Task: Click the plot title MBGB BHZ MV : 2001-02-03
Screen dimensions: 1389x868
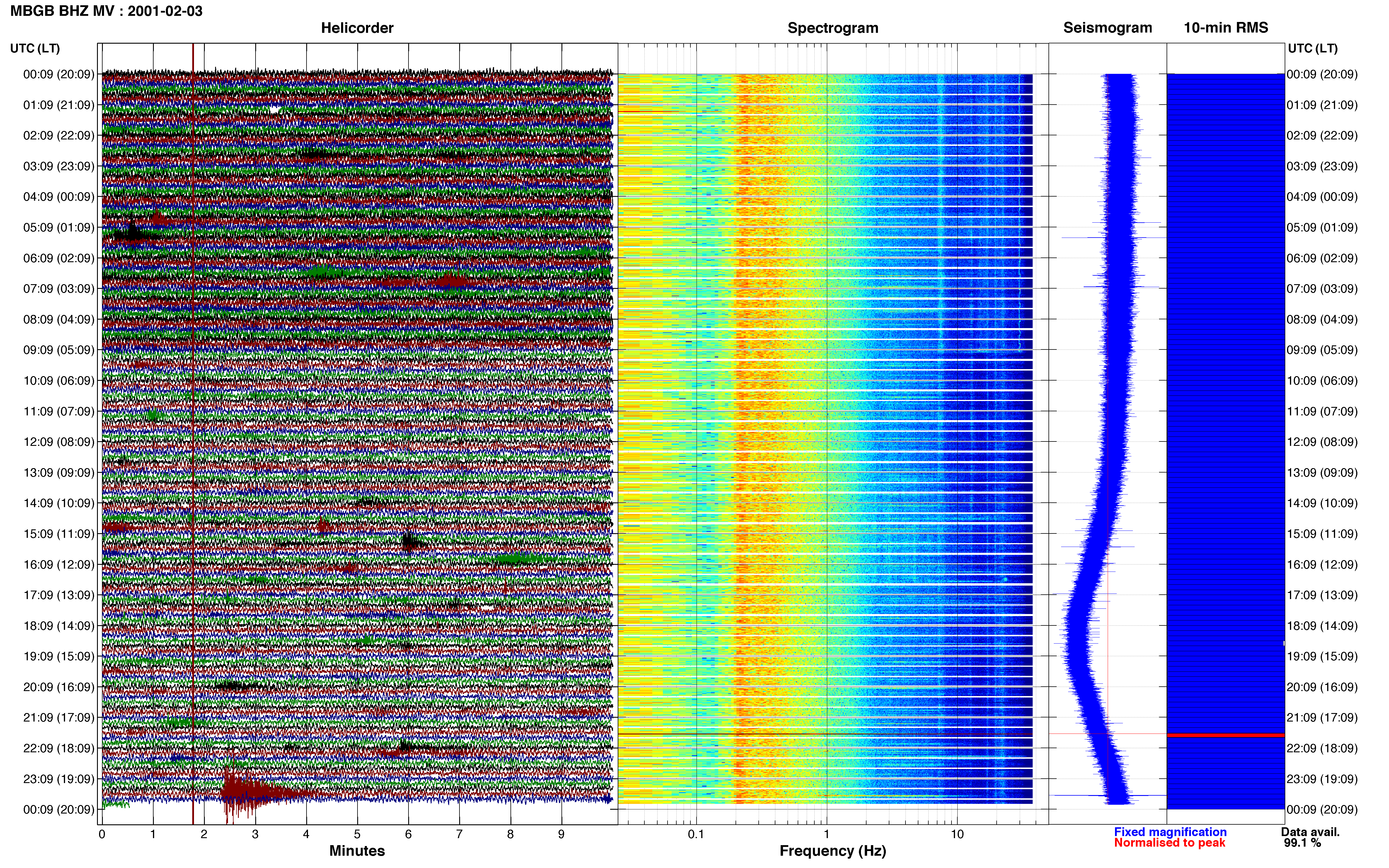Action: [x=106, y=11]
